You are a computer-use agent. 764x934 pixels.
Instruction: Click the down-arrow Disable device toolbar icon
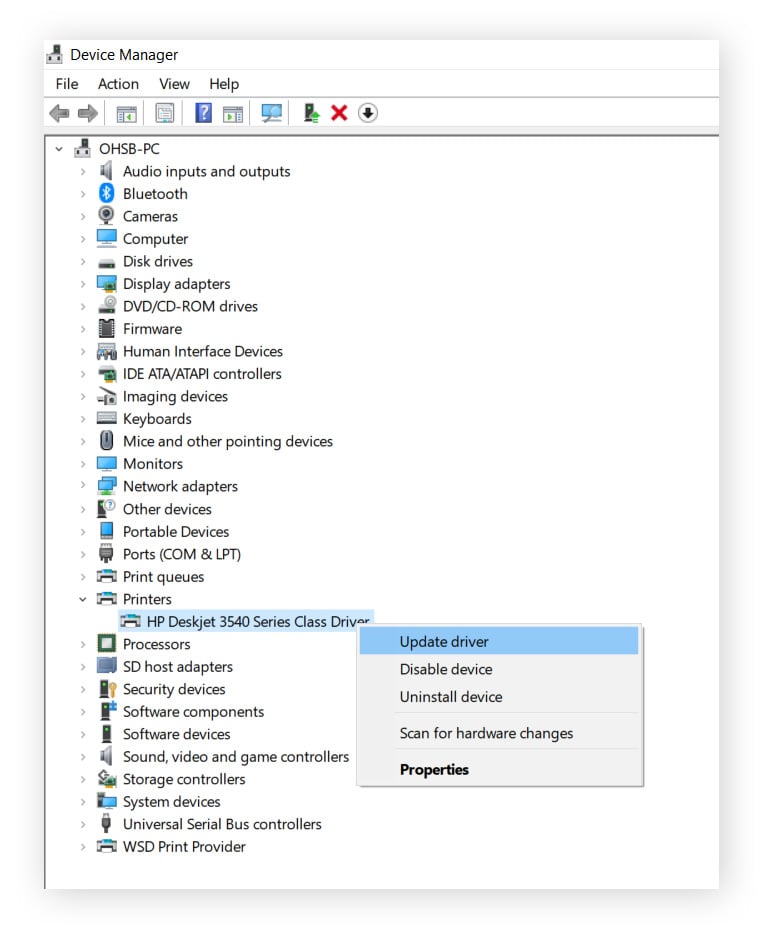tap(368, 113)
